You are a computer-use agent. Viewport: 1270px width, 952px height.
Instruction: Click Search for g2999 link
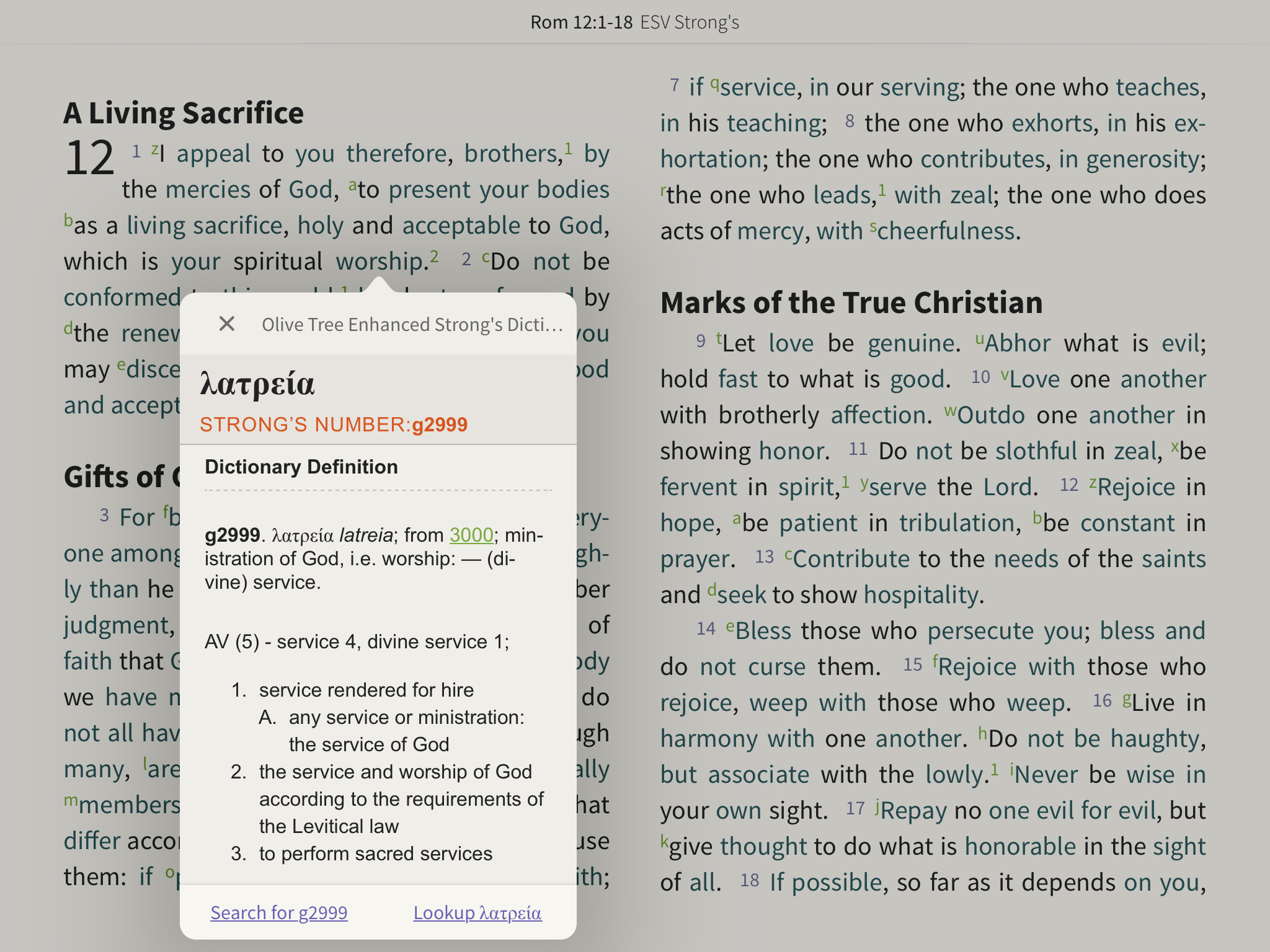click(x=278, y=912)
